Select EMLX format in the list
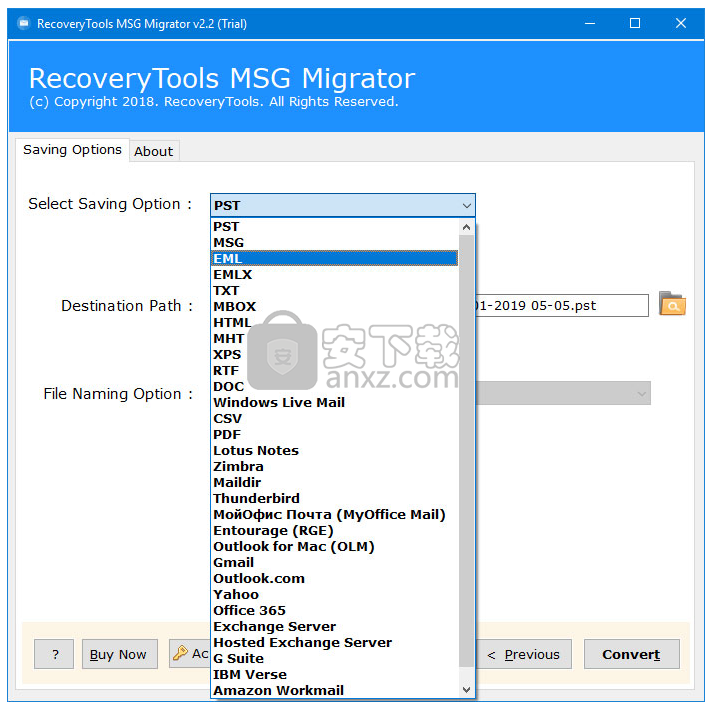711x704 pixels. point(335,274)
